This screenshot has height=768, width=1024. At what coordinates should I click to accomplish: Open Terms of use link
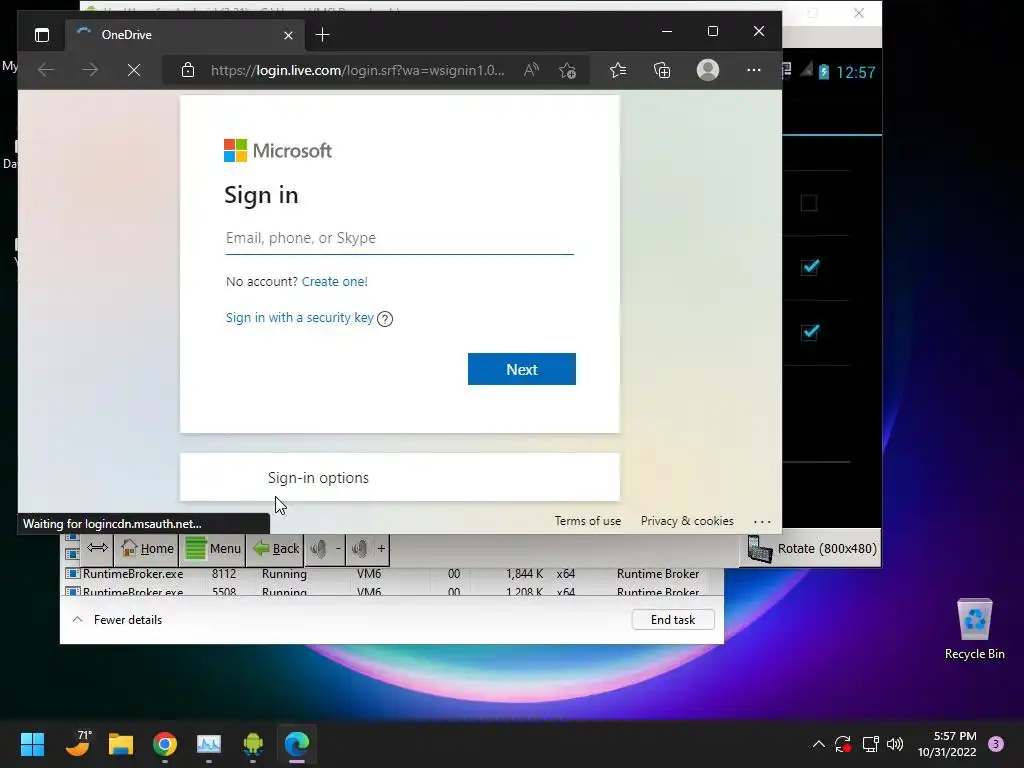pyautogui.click(x=588, y=521)
